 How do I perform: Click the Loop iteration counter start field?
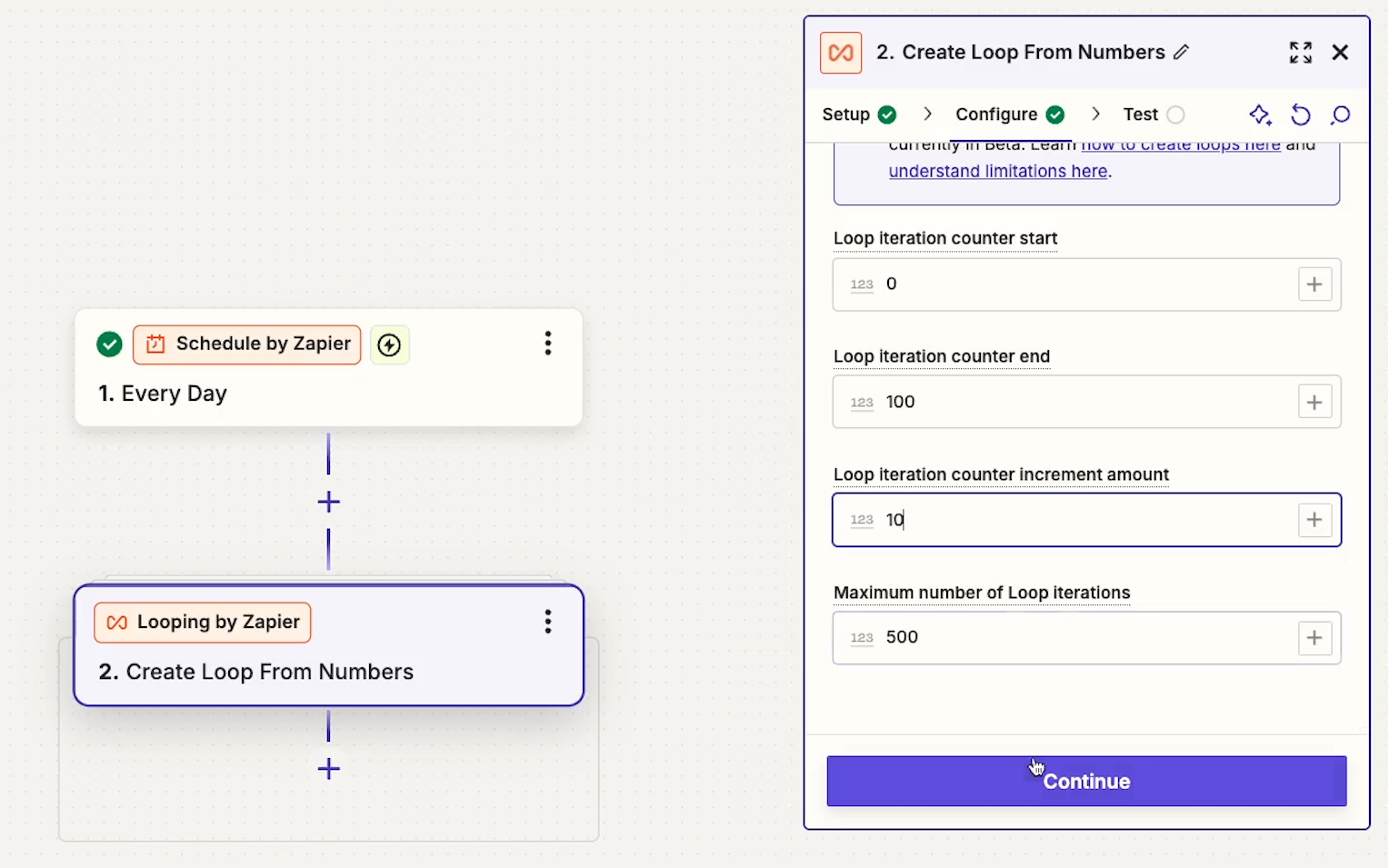pyautogui.click(x=1086, y=284)
